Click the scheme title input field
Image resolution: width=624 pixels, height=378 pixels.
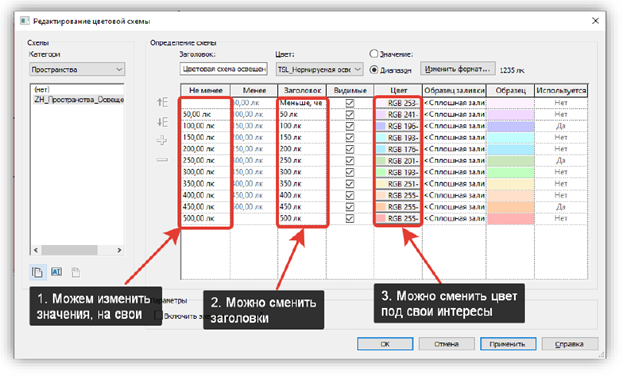[223, 69]
